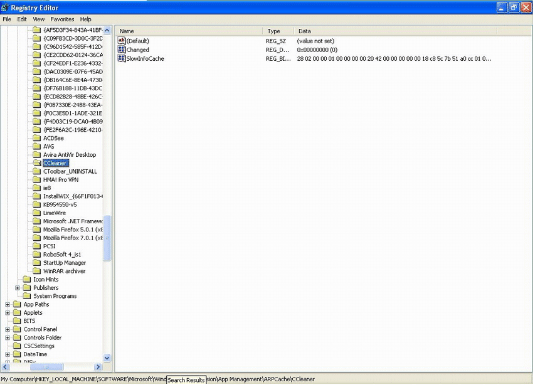
Task: Expand the Control Panel tree node
Action: 7,329
